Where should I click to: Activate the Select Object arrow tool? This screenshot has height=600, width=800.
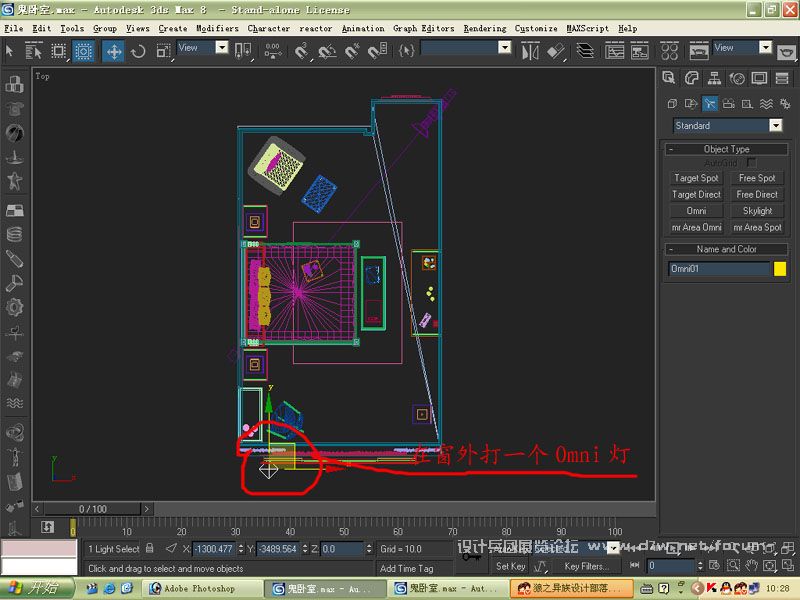(9, 51)
